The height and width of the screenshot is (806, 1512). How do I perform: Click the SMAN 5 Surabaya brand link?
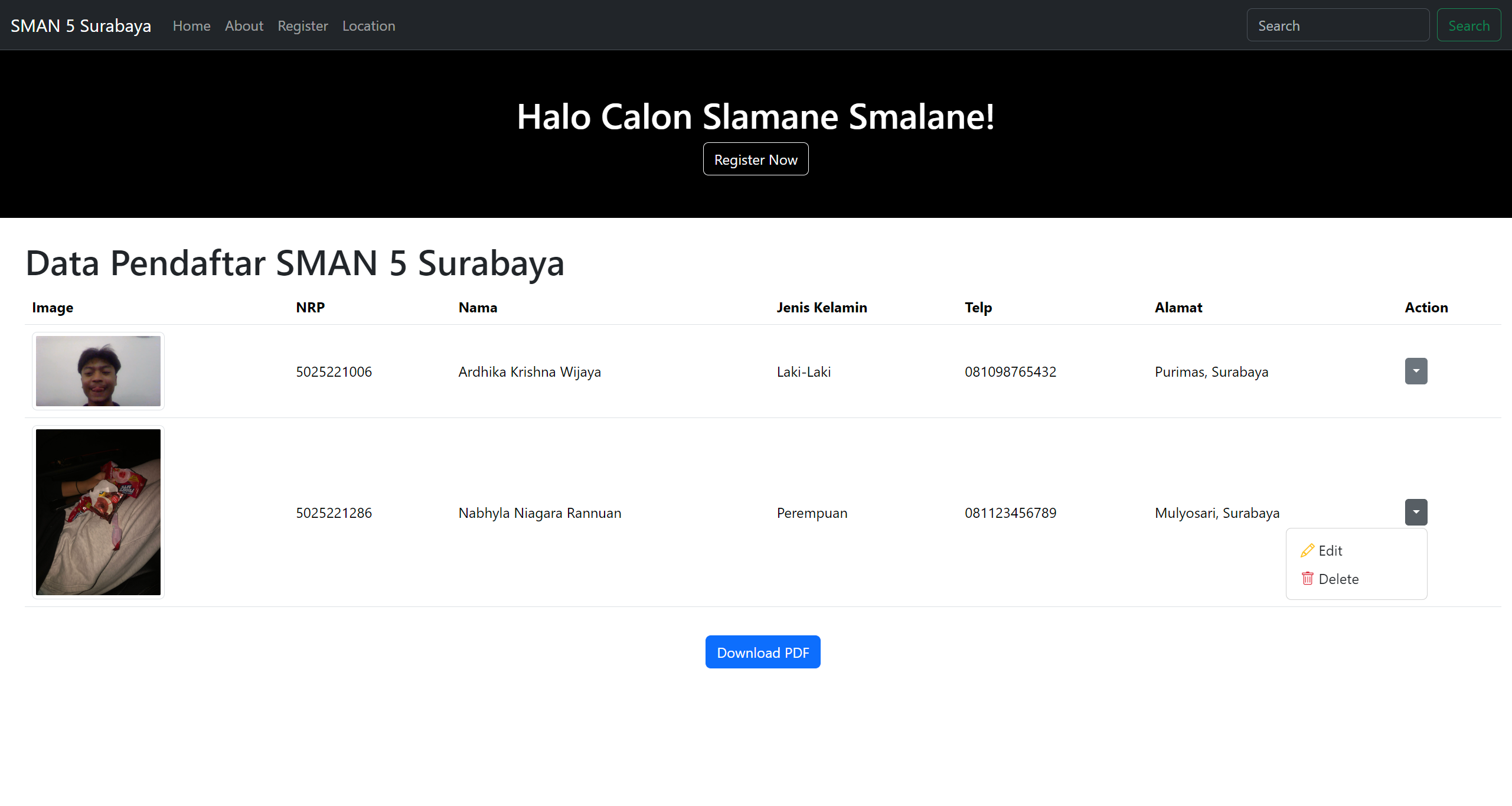[81, 26]
